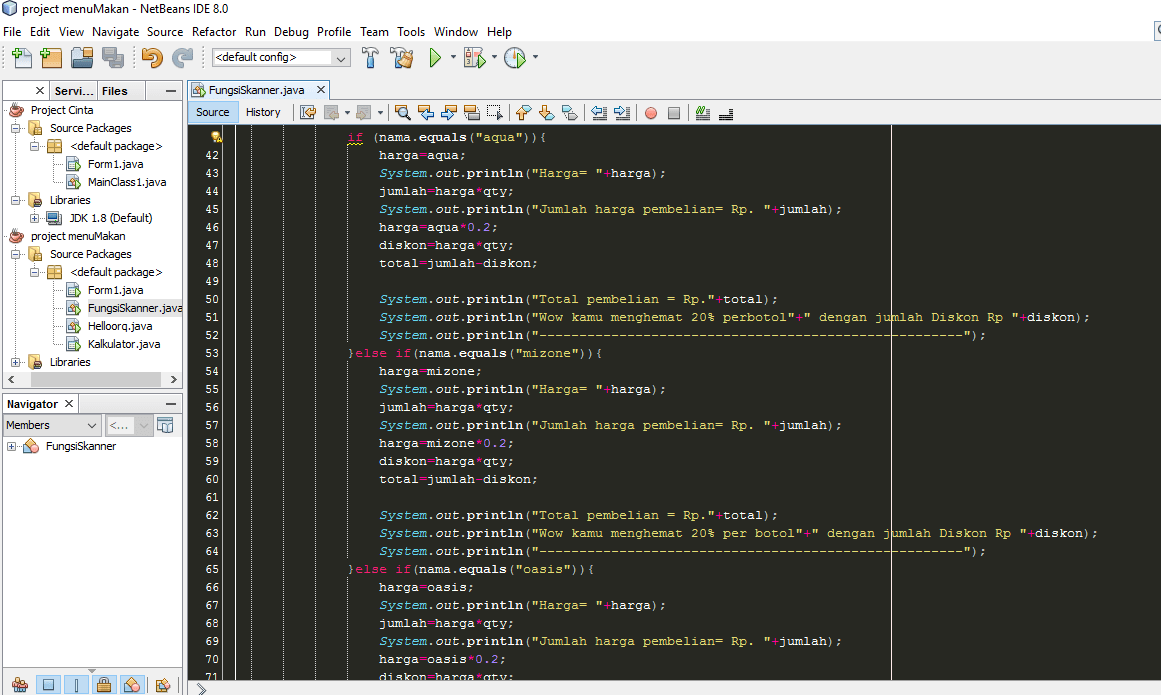Viewport: 1161px width, 695px height.
Task: Switch to Source view
Action: 213,113
